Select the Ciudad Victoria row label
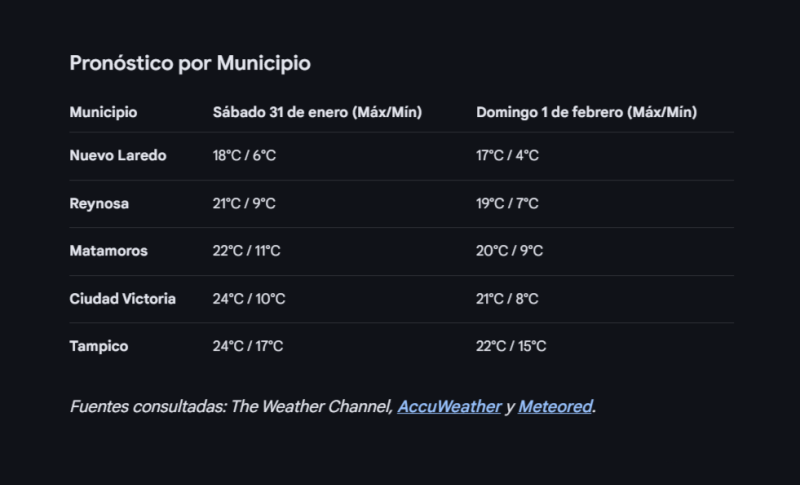Viewport: 800px width, 485px height. (x=122, y=299)
